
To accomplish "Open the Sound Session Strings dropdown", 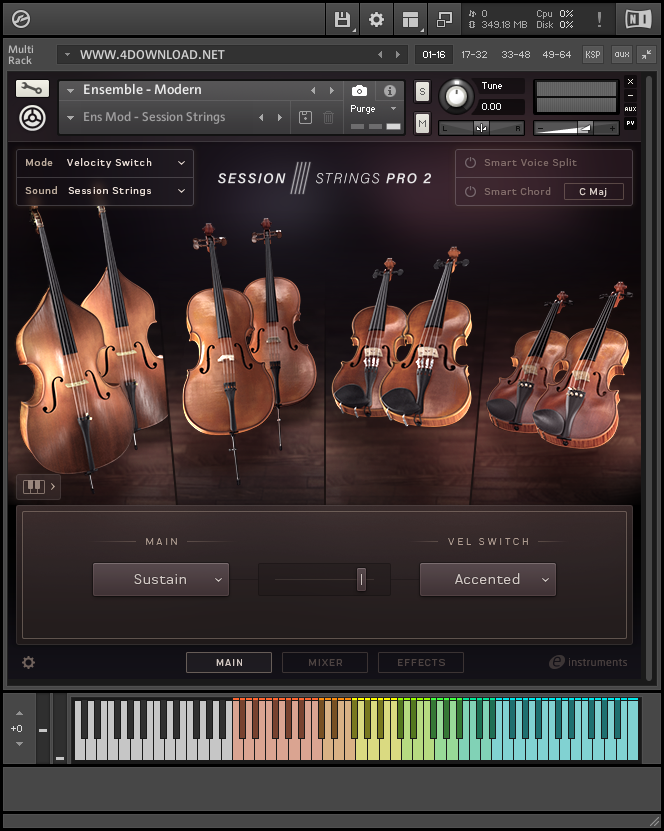I will (105, 191).
